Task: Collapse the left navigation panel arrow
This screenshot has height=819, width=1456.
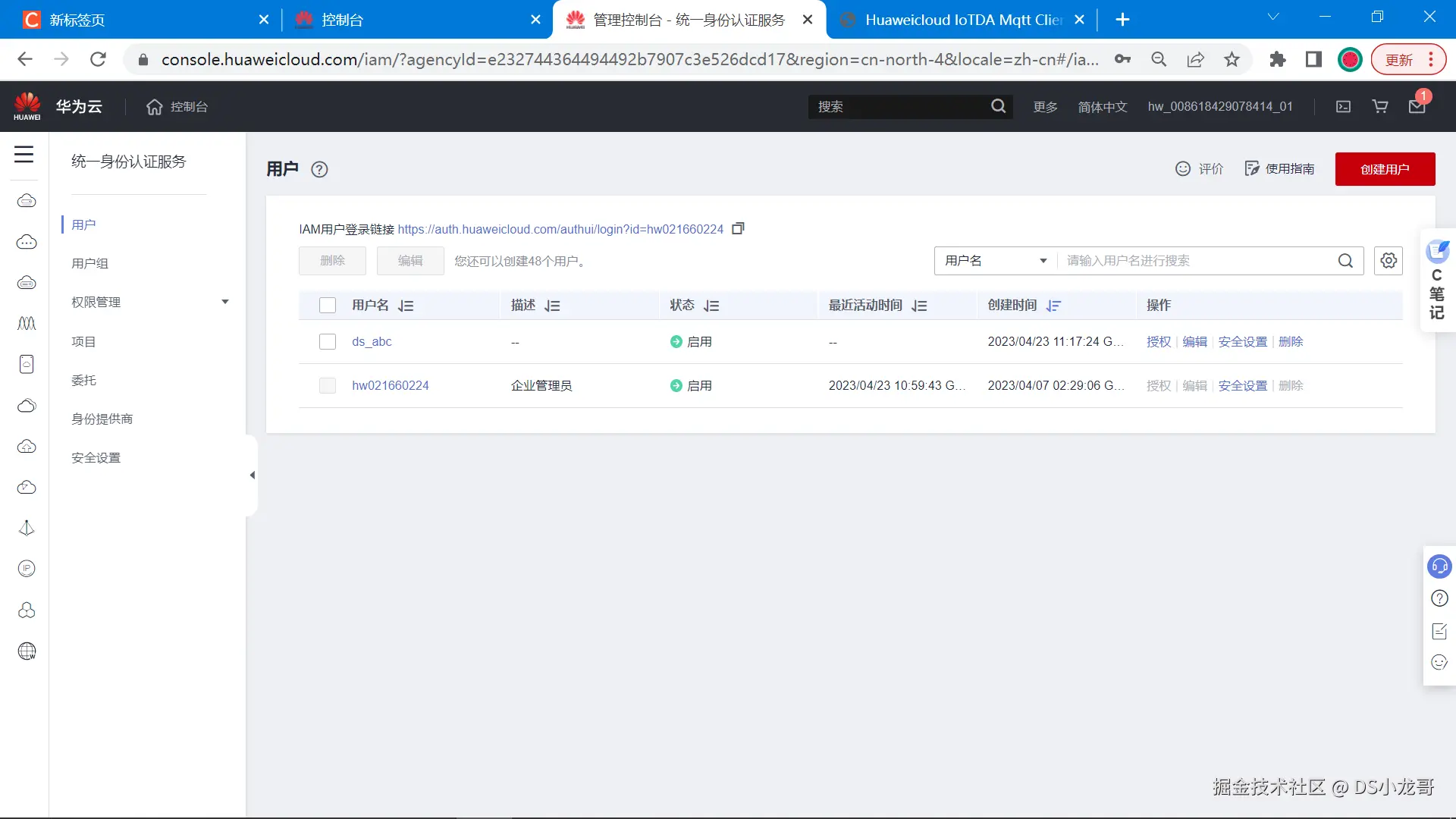Action: tap(252, 475)
